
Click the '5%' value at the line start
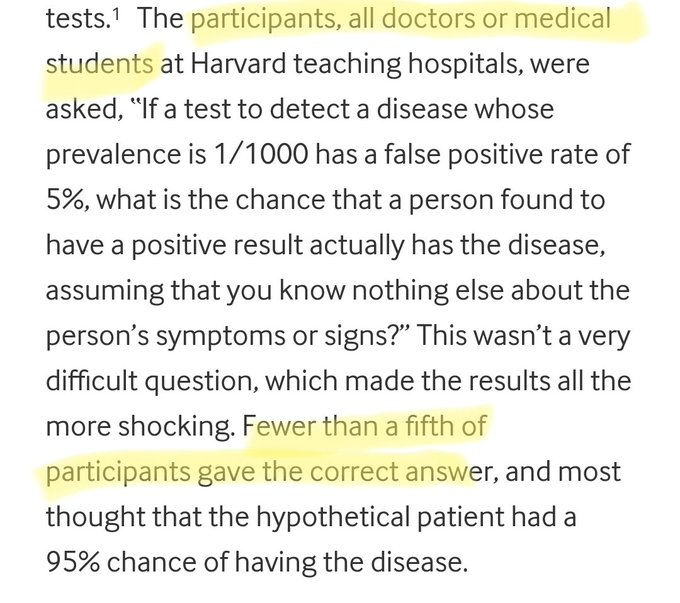click(67, 200)
